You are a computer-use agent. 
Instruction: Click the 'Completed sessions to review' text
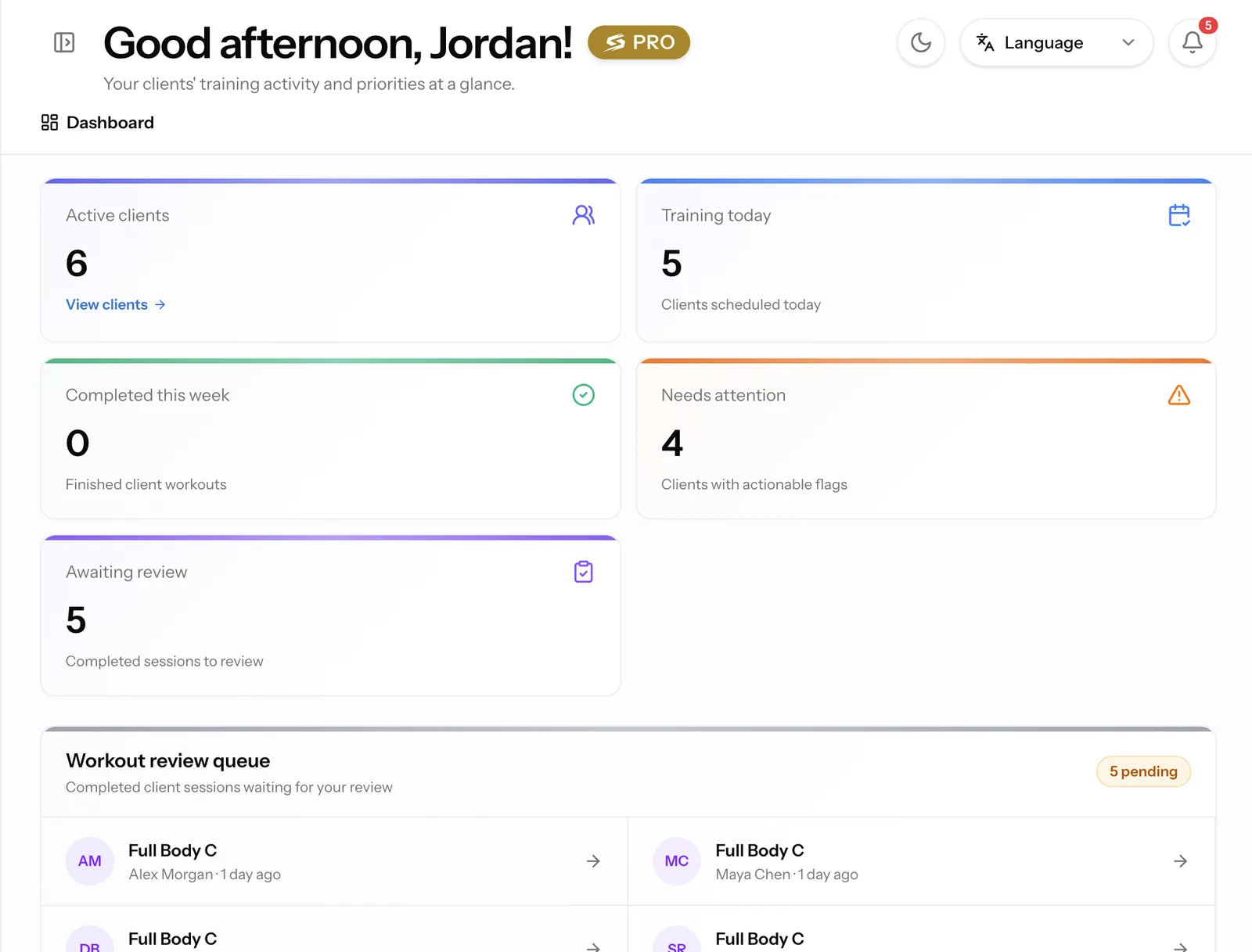coord(164,661)
